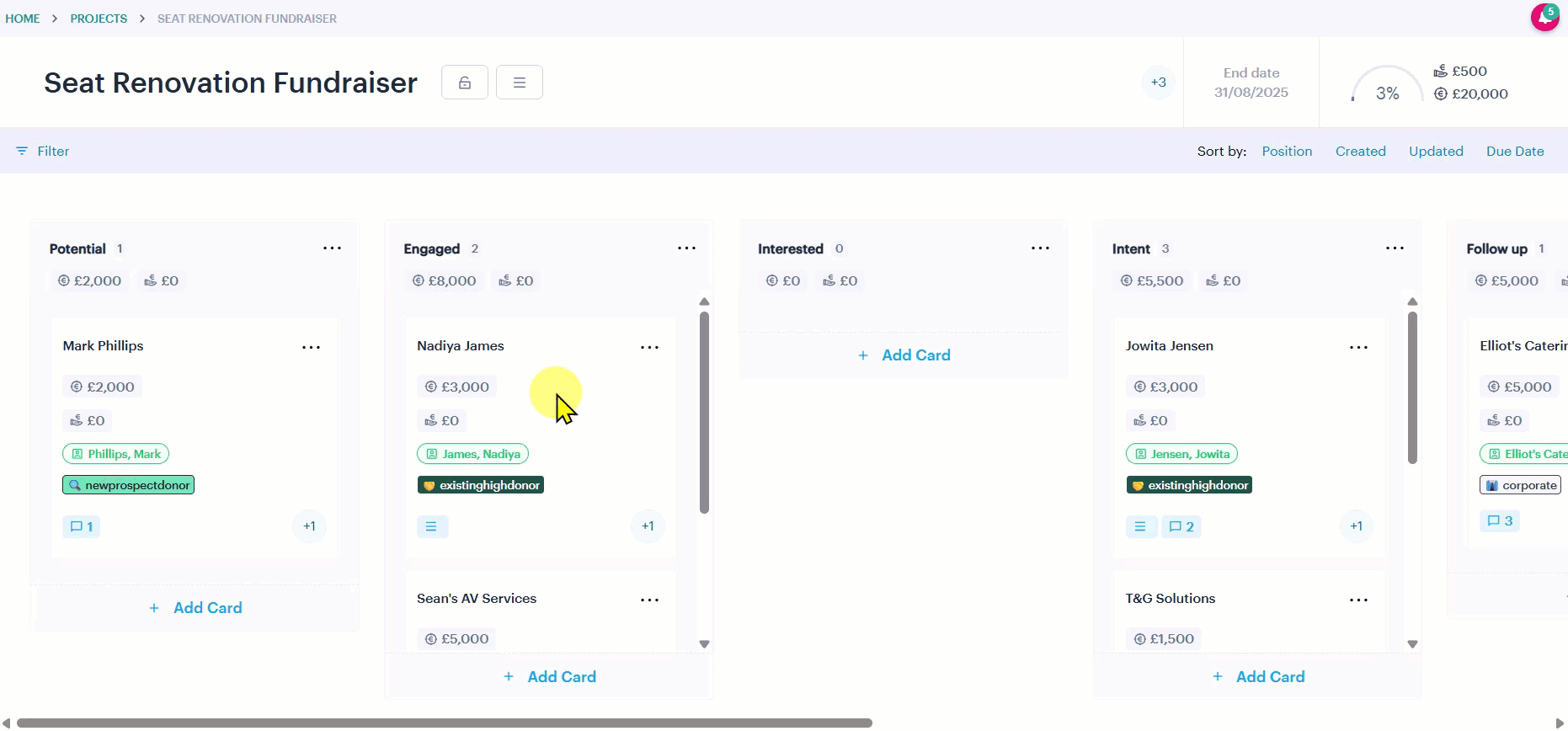
Task: Click existinghighdonor tag on Jowita Jensen card
Action: point(1189,485)
